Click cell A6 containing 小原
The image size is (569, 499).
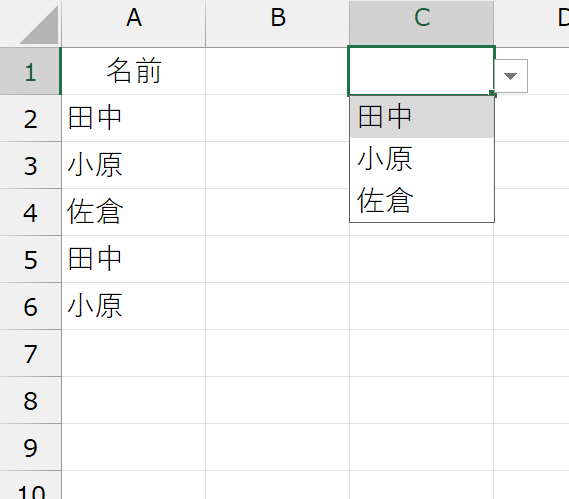point(134,306)
